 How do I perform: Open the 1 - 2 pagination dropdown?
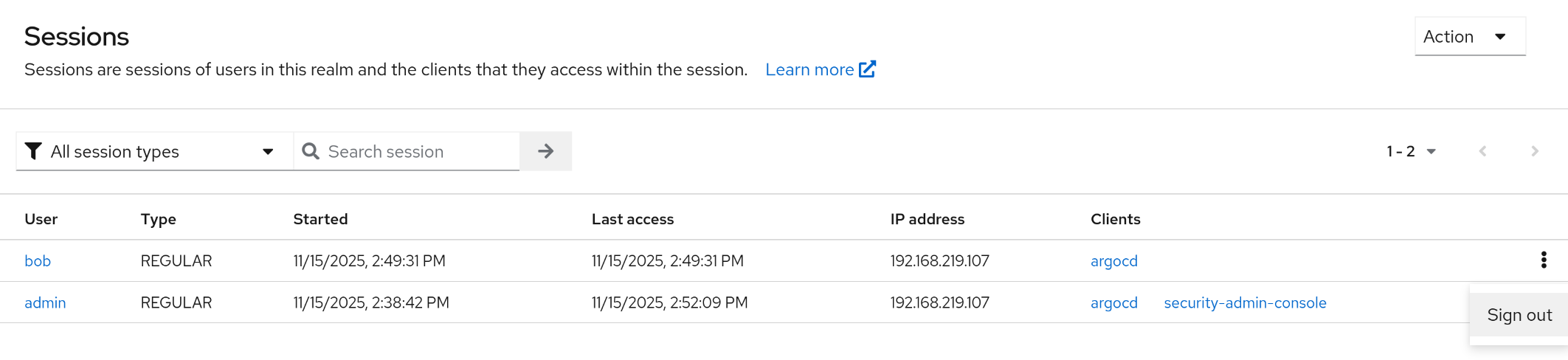tap(1411, 151)
